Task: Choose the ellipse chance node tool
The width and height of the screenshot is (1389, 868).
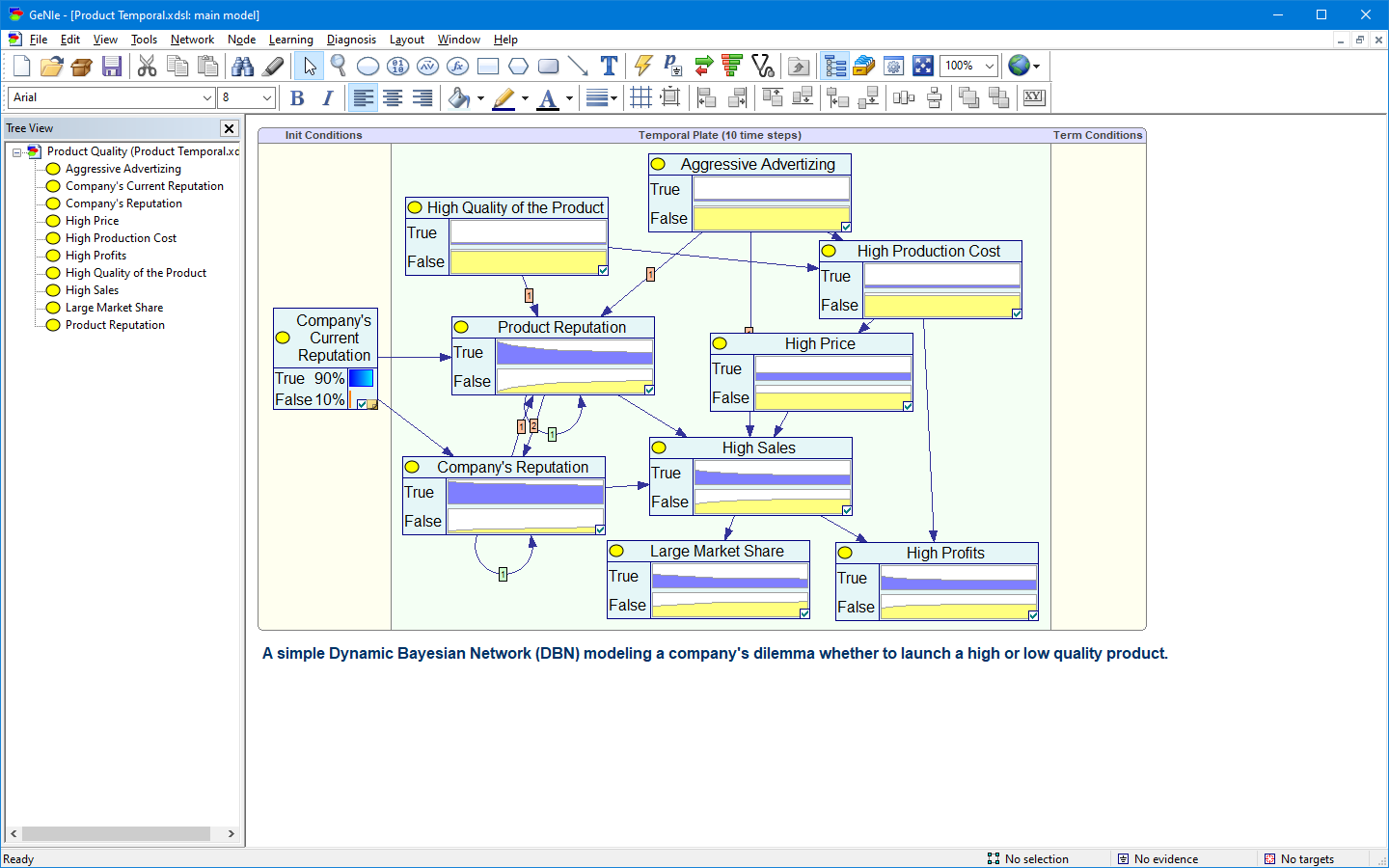Action: [368, 66]
